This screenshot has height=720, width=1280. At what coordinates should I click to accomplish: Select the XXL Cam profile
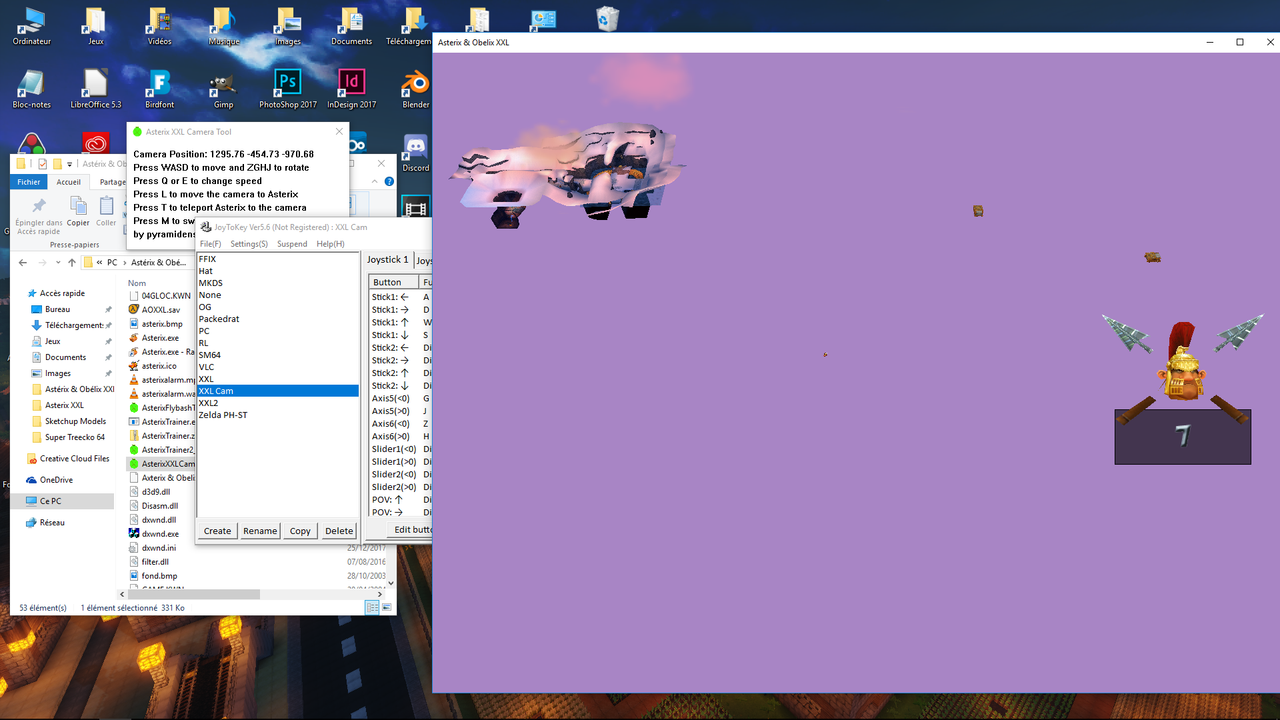[277, 391]
